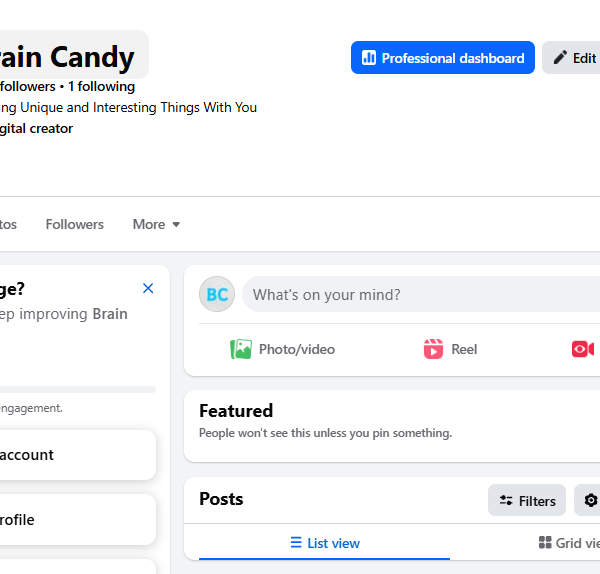Click the 1 following link
The height and width of the screenshot is (574, 600).
point(101,86)
